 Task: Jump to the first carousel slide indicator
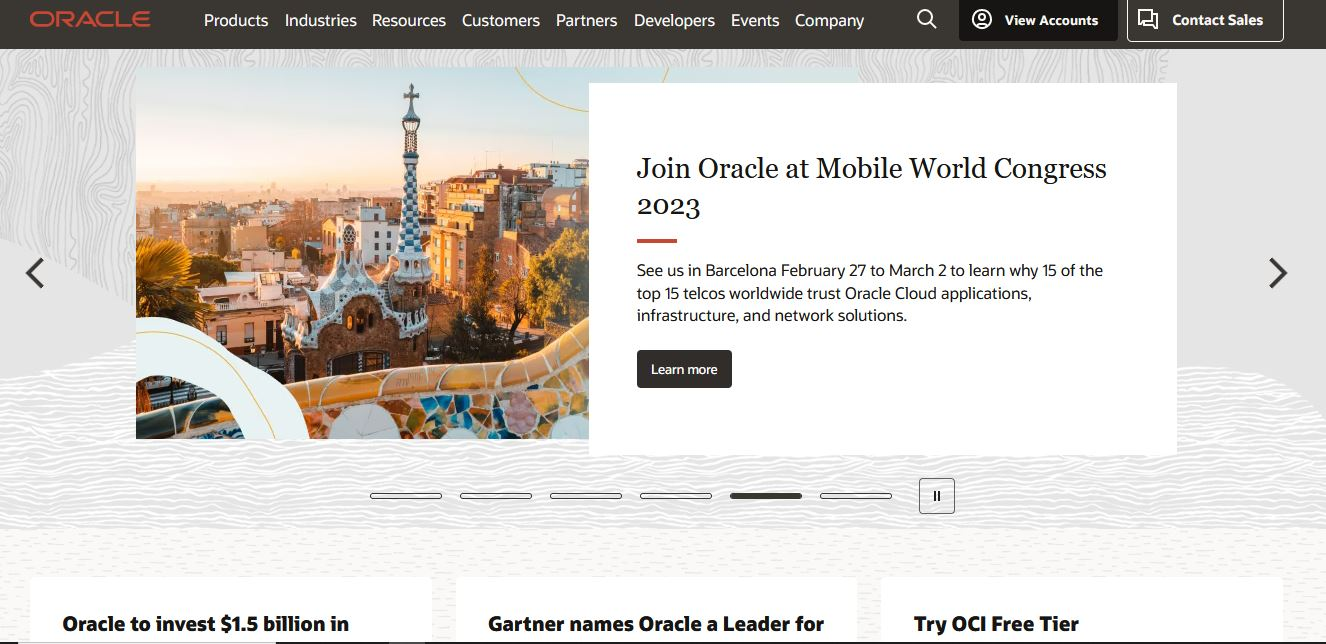pyautogui.click(x=406, y=496)
